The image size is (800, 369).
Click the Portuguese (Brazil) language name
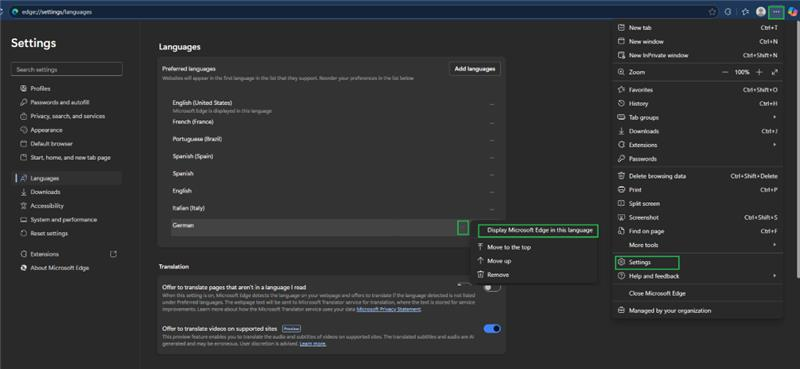(x=197, y=139)
